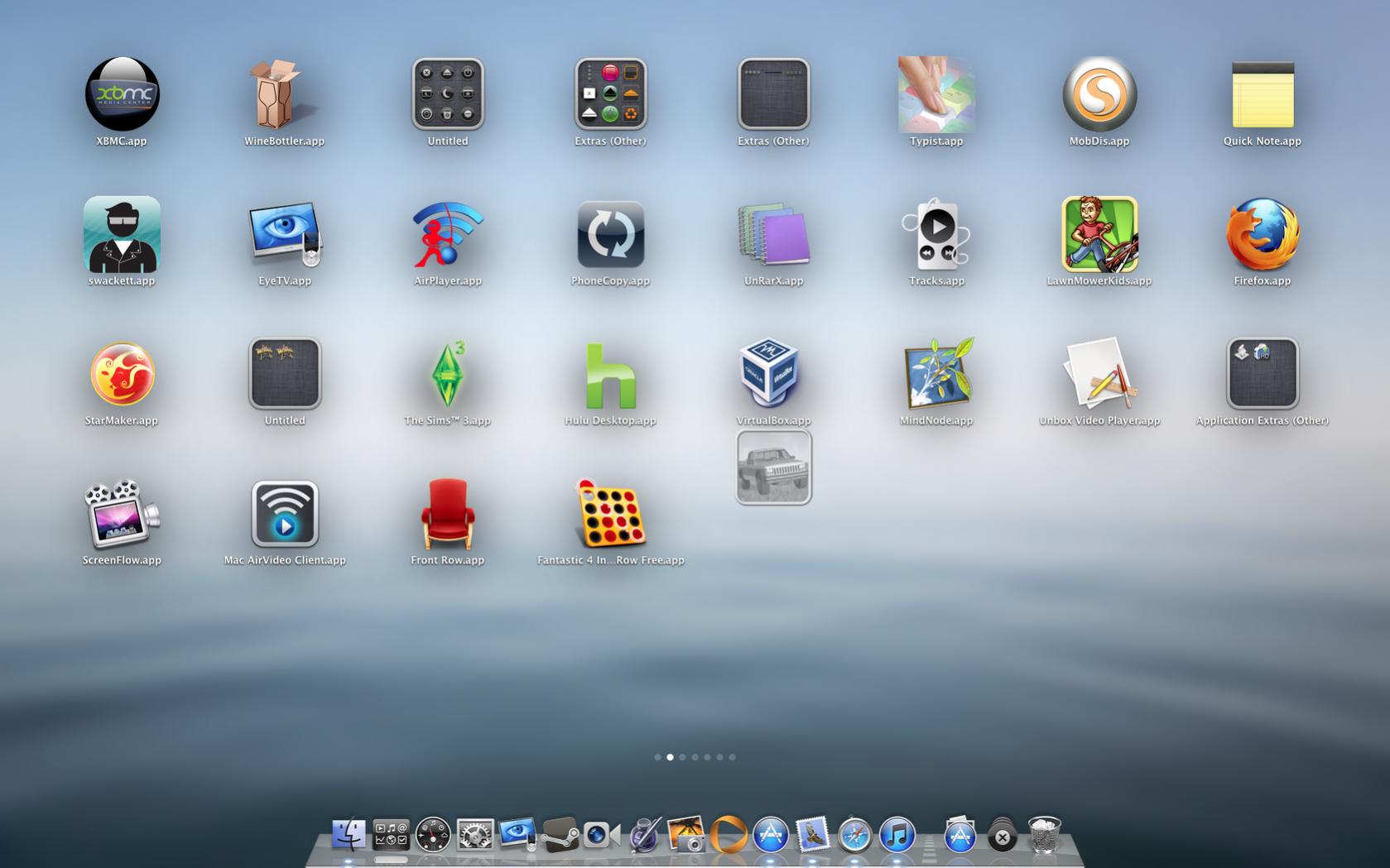Launch VirtualBox.app
Screen dimensions: 1390x868
tap(770, 374)
